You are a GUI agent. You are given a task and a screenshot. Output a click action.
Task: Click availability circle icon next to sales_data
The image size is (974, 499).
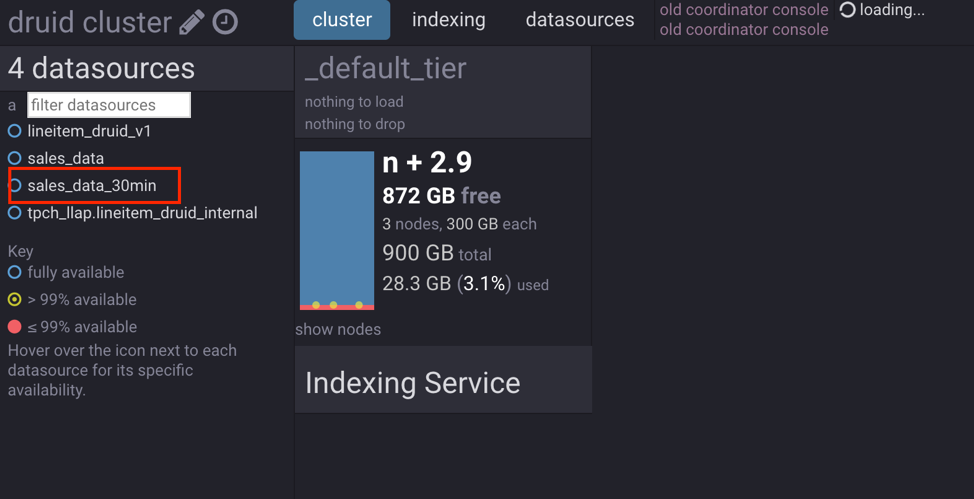coord(14,158)
